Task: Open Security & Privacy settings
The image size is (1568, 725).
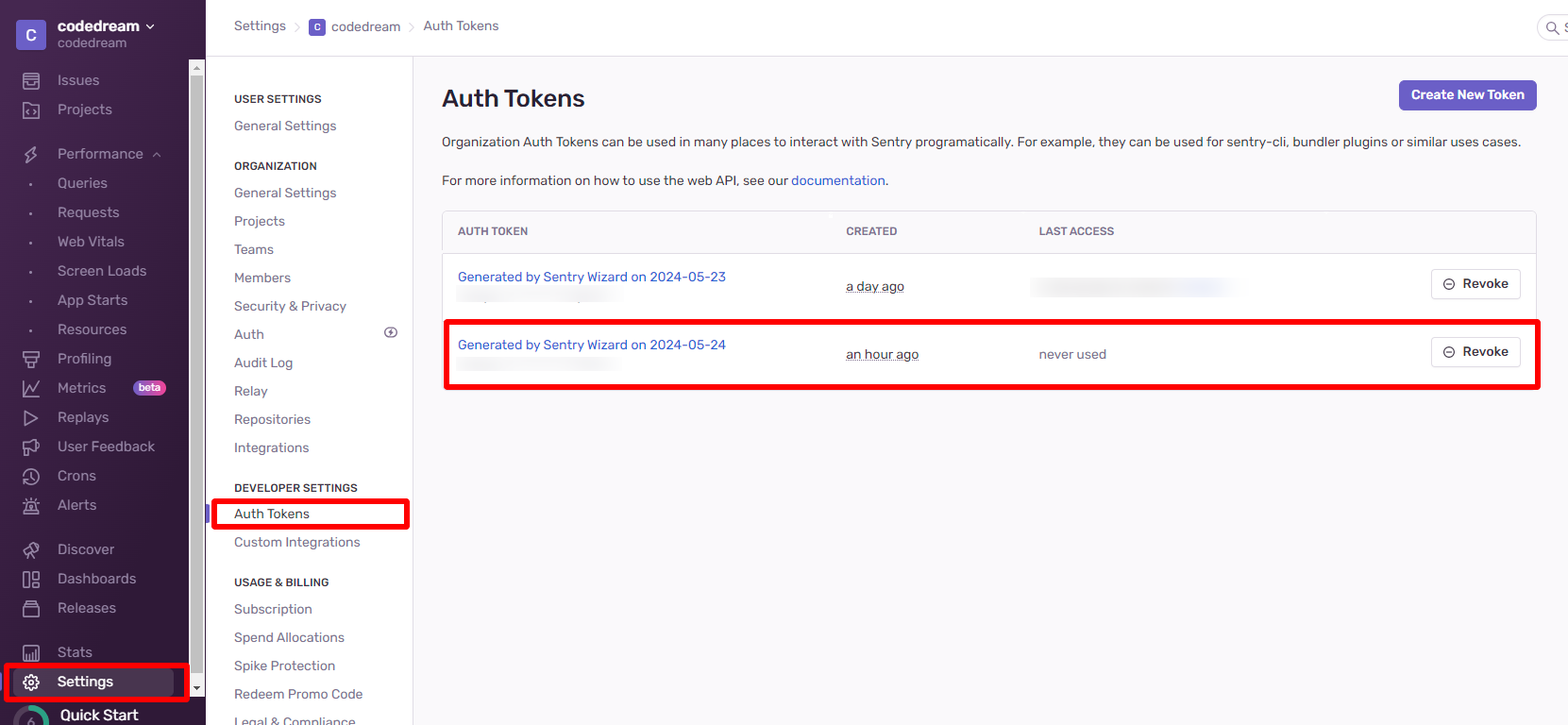Action: coord(290,306)
